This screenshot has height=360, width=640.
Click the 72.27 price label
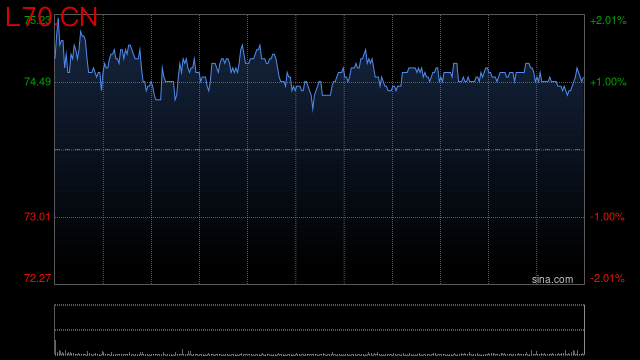[38, 278]
